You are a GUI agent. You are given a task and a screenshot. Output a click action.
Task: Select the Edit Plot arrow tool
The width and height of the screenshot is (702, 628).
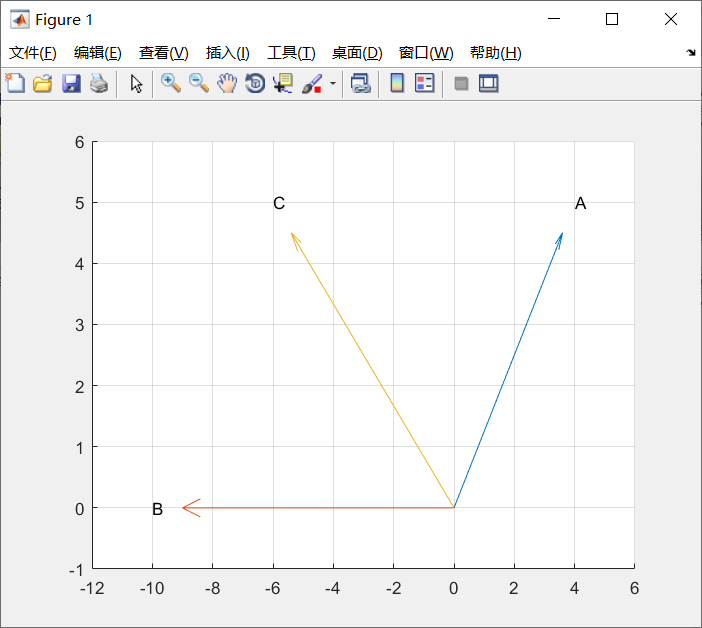tap(136, 84)
